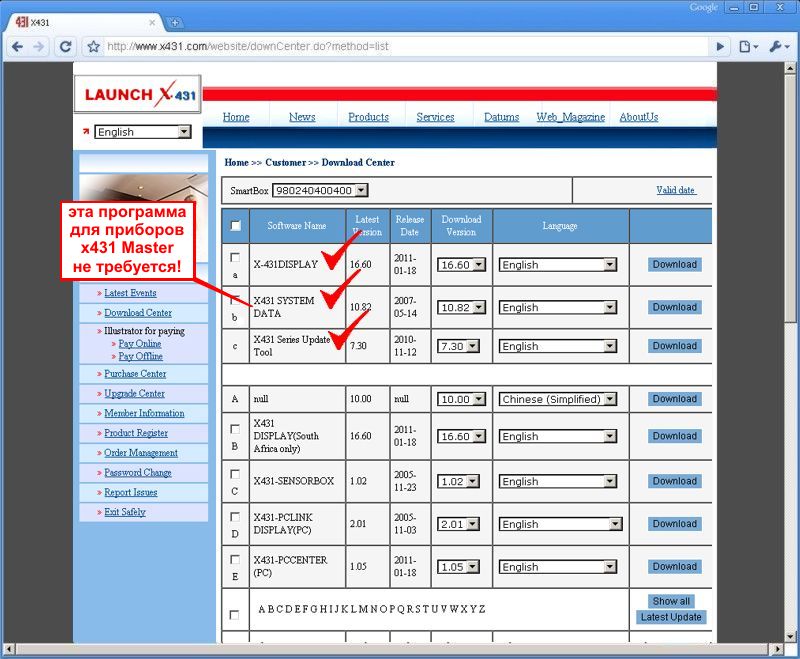
Task: Go to the News menu item
Action: (302, 117)
